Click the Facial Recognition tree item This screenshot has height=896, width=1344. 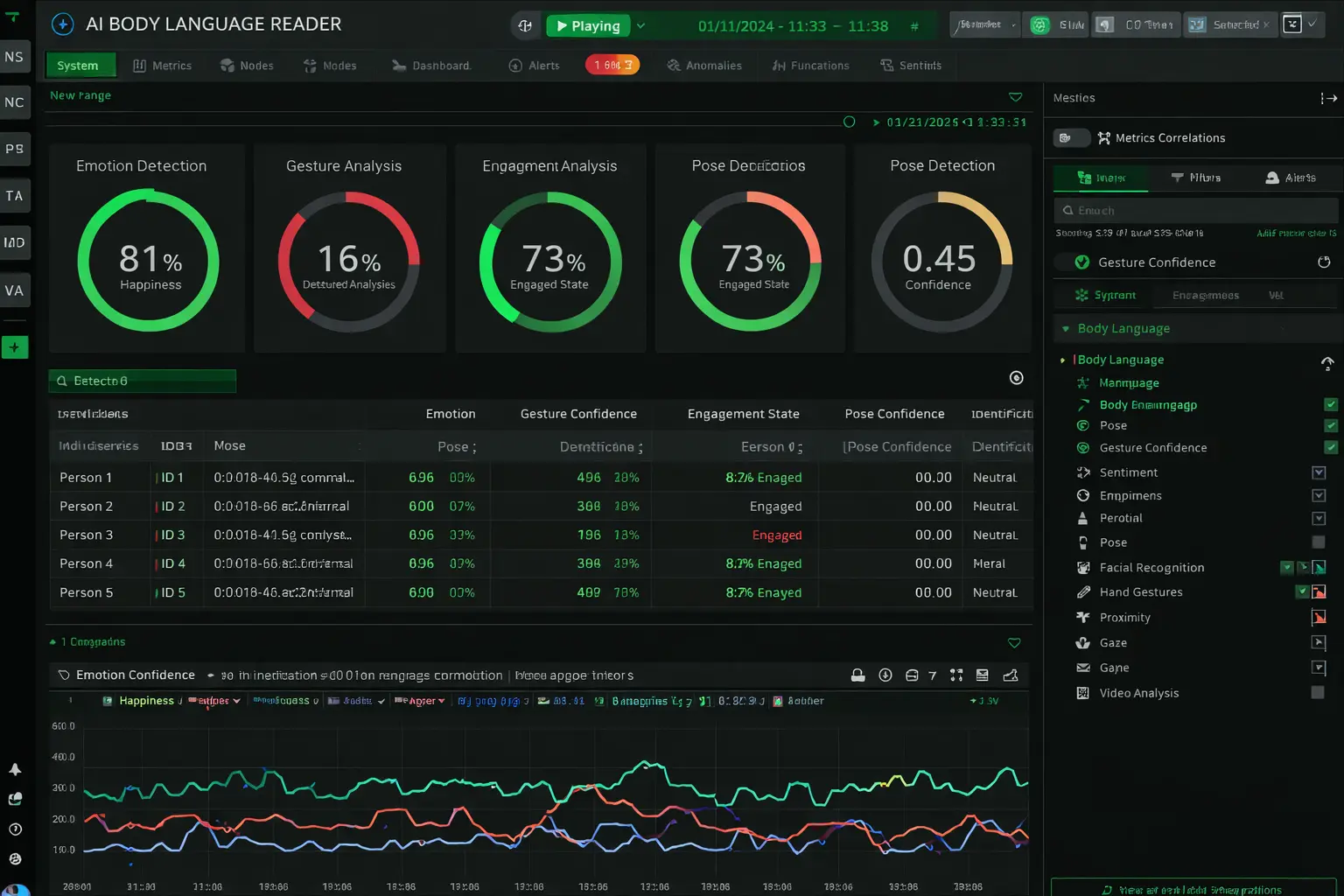tap(1151, 568)
